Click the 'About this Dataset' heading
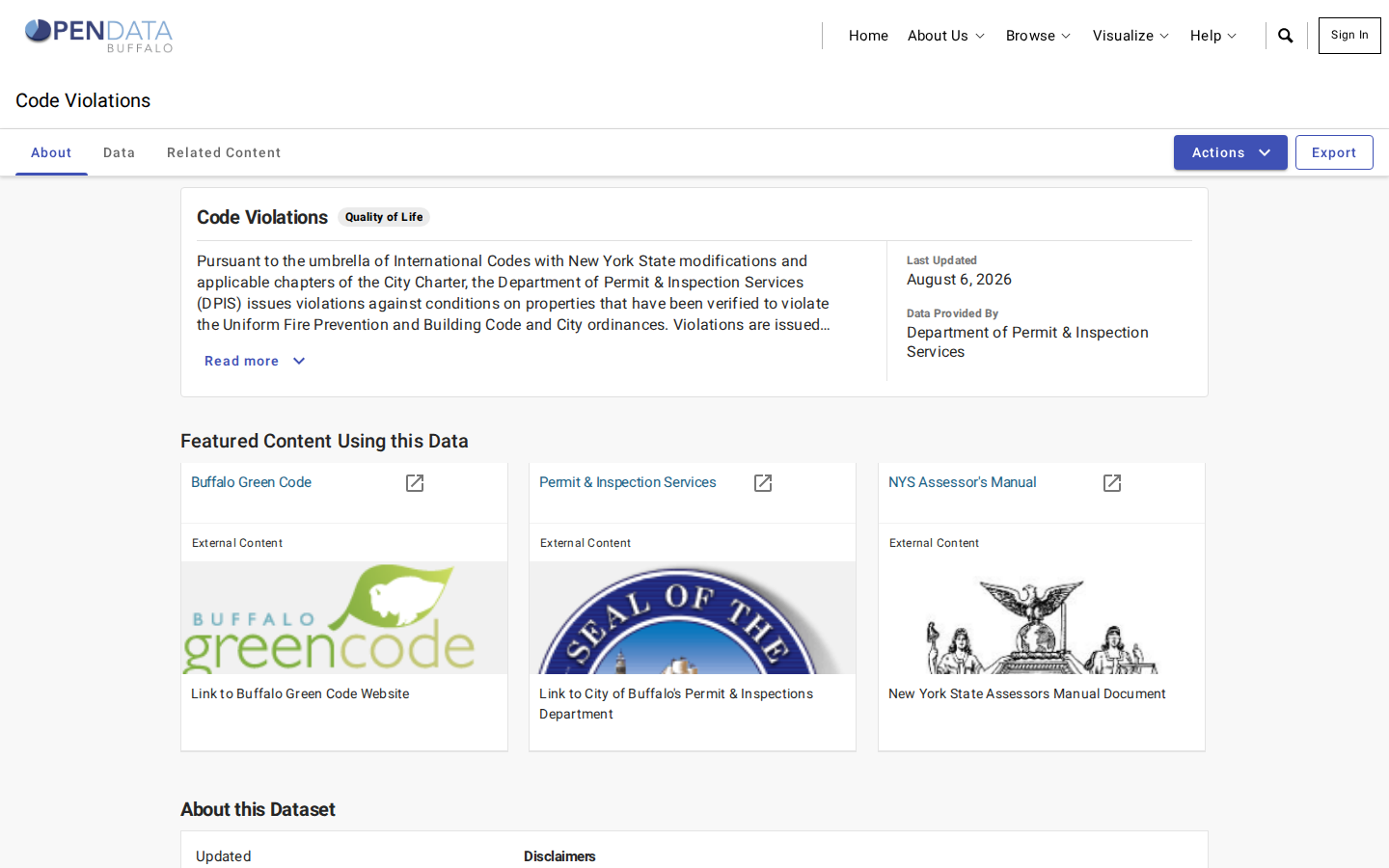 pyautogui.click(x=258, y=809)
